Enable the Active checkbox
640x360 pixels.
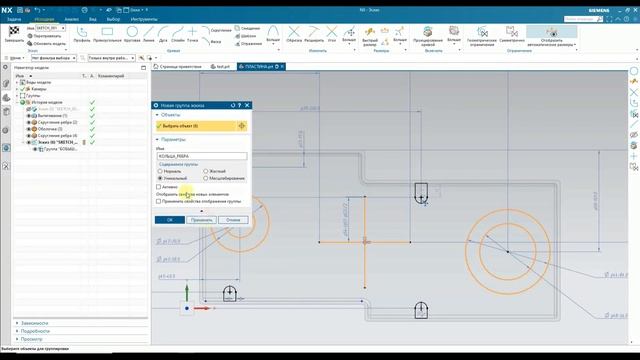[158, 187]
